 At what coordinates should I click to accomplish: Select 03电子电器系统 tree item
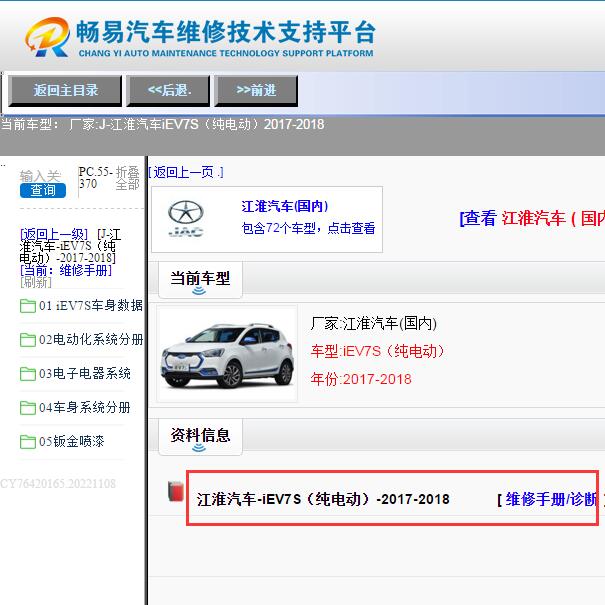point(84,373)
